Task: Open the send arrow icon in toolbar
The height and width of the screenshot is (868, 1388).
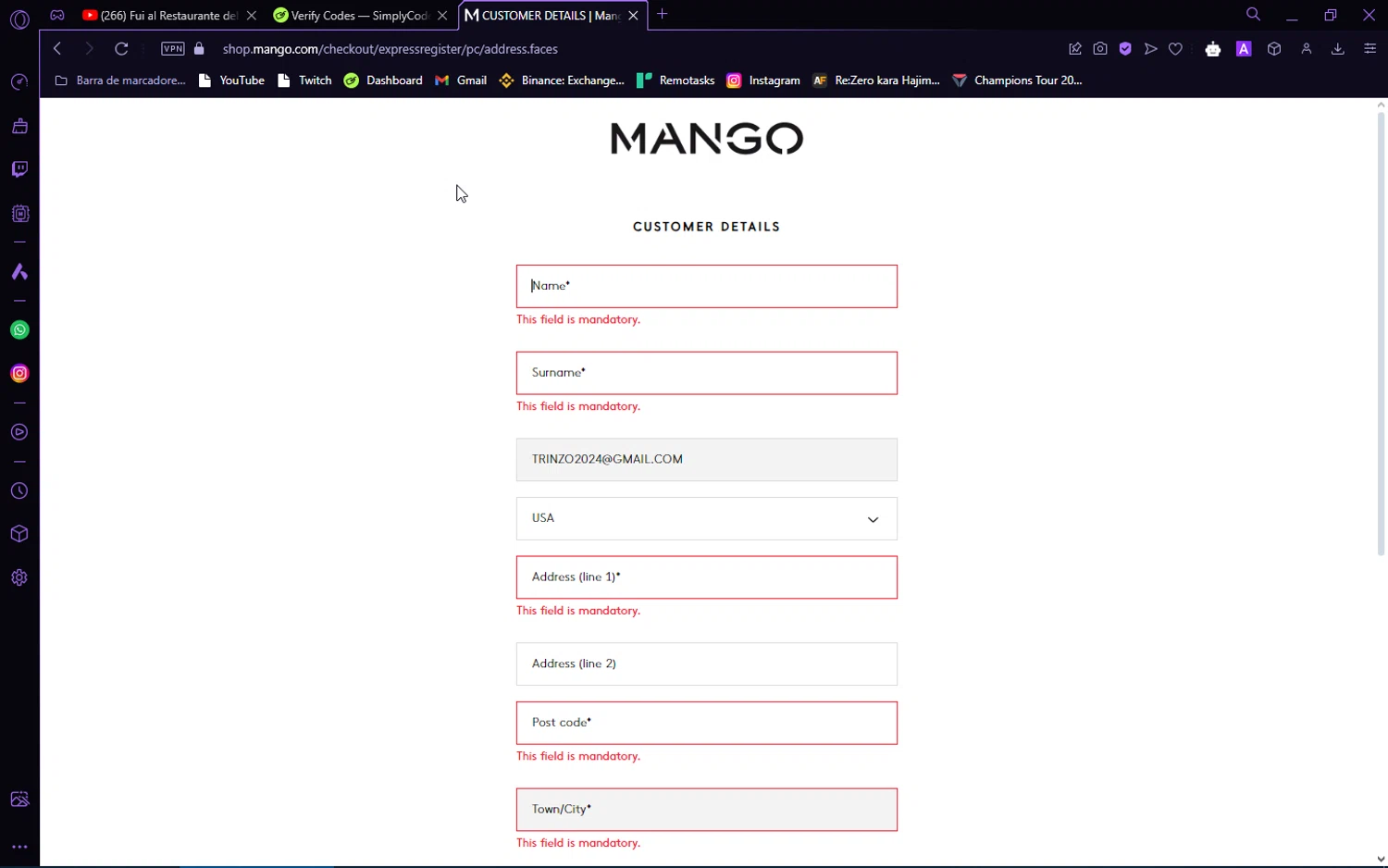Action: point(1150,49)
